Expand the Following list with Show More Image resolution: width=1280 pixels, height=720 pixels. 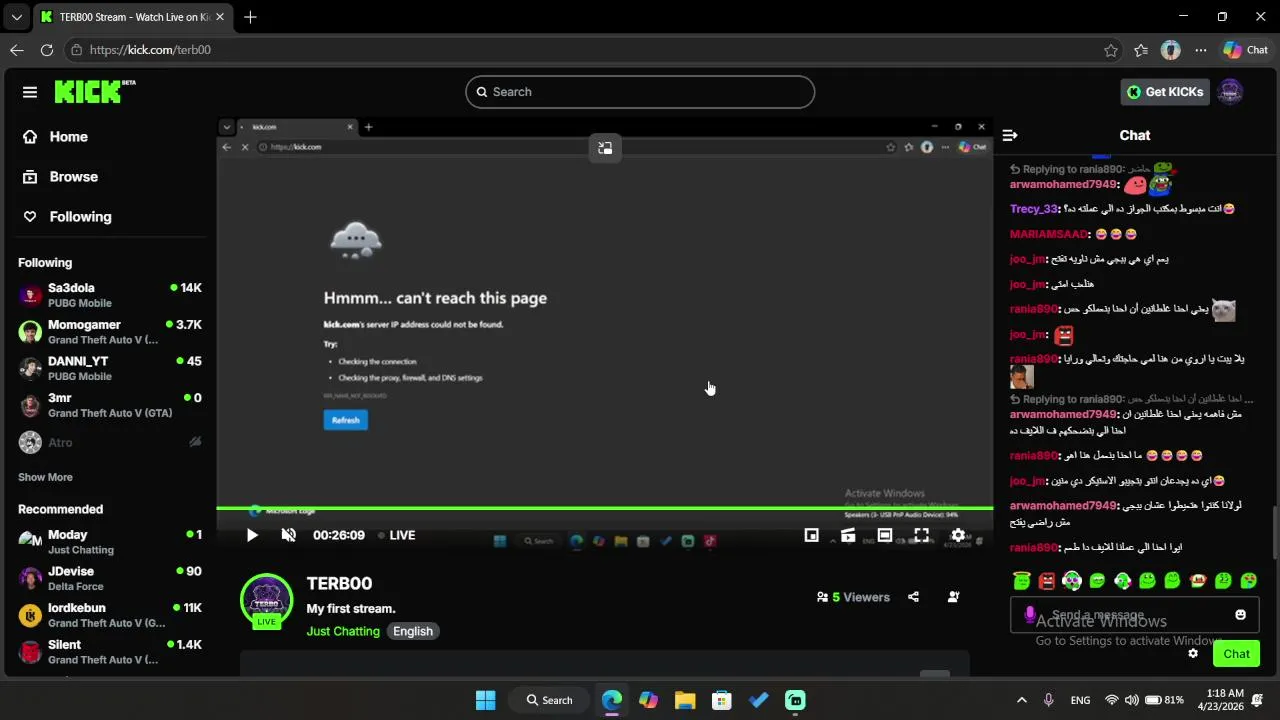[x=45, y=477]
